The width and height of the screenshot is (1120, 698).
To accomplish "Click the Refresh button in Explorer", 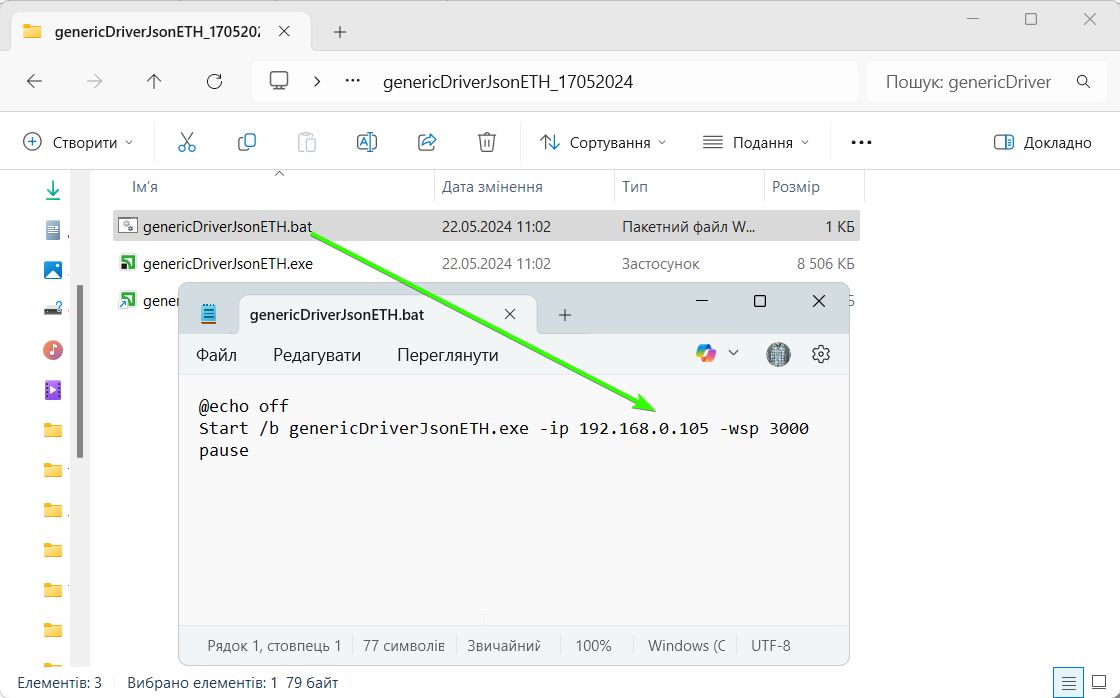I will (214, 82).
